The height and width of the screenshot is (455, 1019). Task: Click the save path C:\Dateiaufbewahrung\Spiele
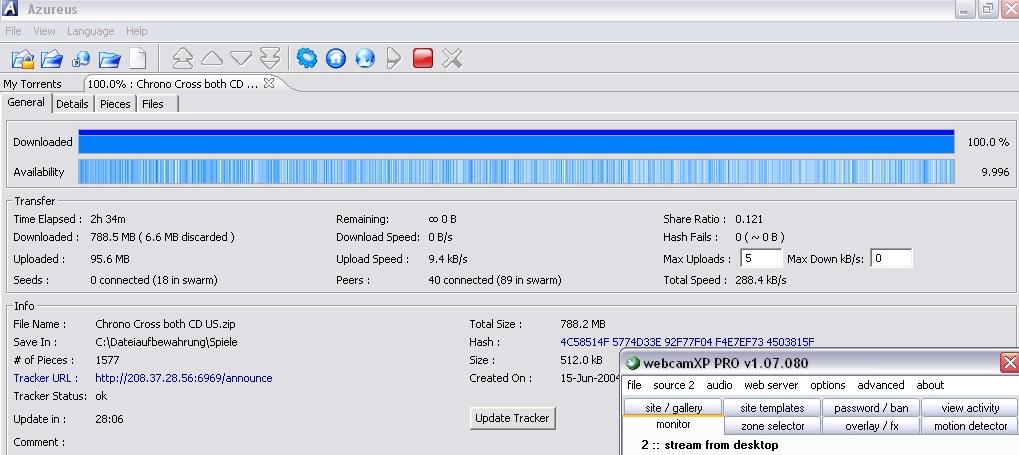(166, 342)
